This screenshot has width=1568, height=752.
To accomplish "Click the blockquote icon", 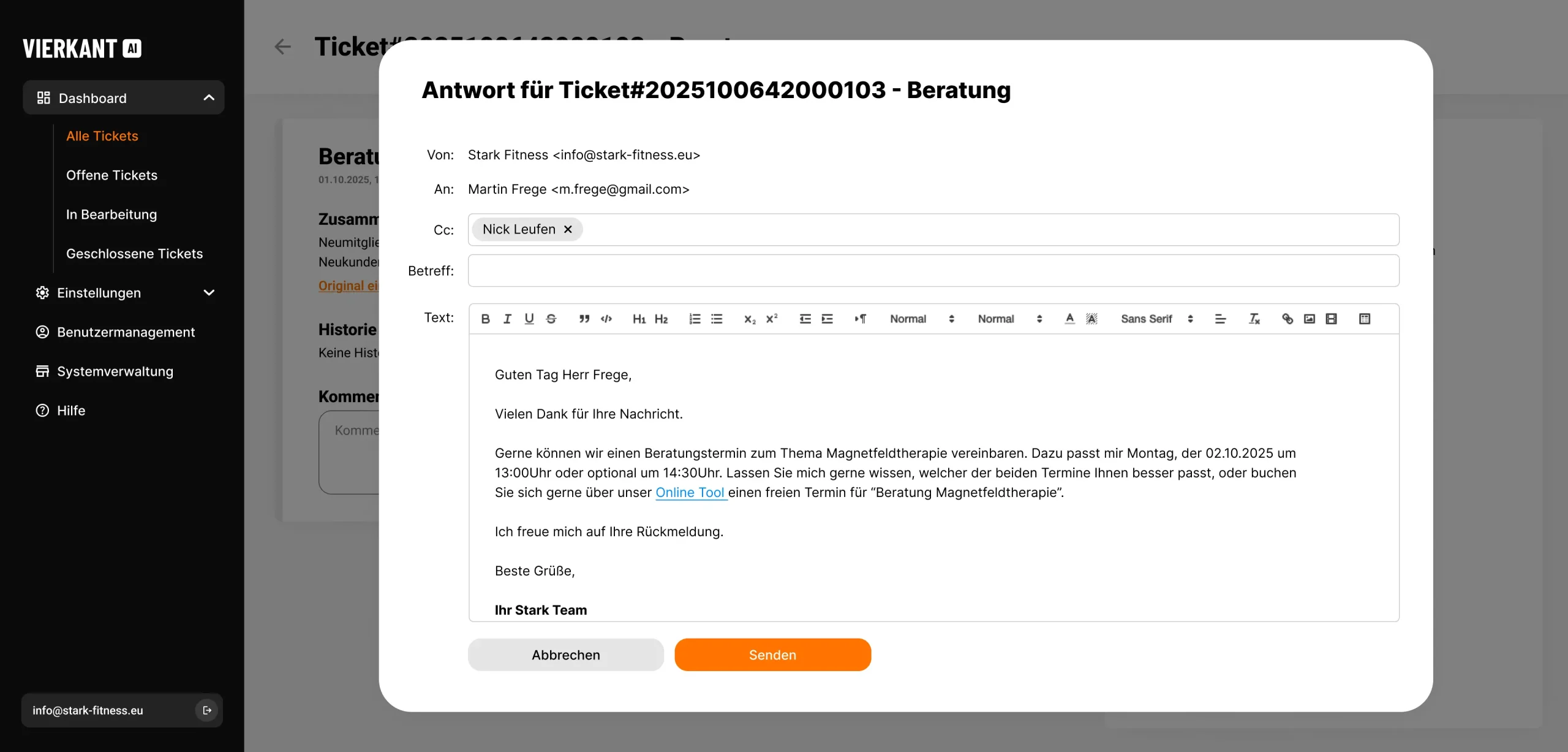I will [x=584, y=319].
